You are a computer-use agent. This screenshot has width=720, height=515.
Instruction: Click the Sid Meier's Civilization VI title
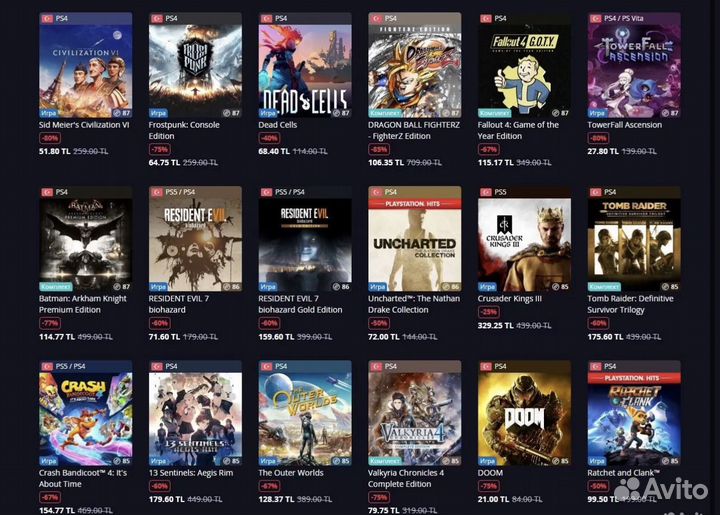point(84,125)
